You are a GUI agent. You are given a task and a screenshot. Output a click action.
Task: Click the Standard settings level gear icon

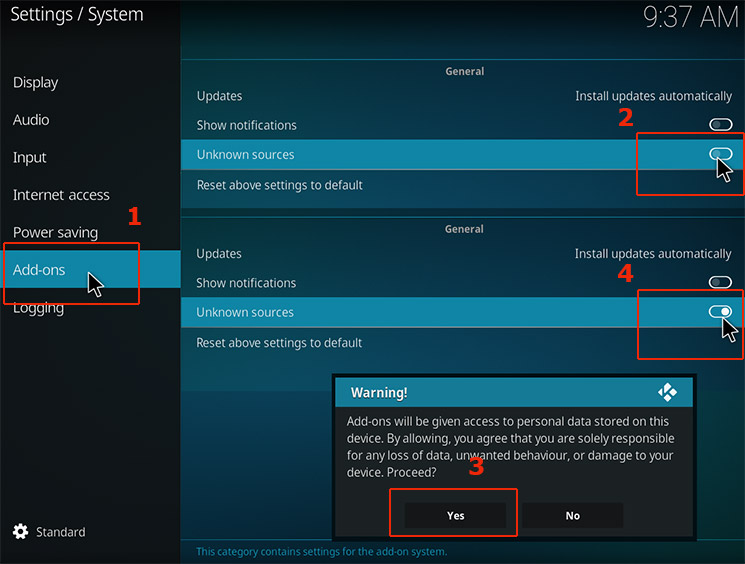coord(20,531)
